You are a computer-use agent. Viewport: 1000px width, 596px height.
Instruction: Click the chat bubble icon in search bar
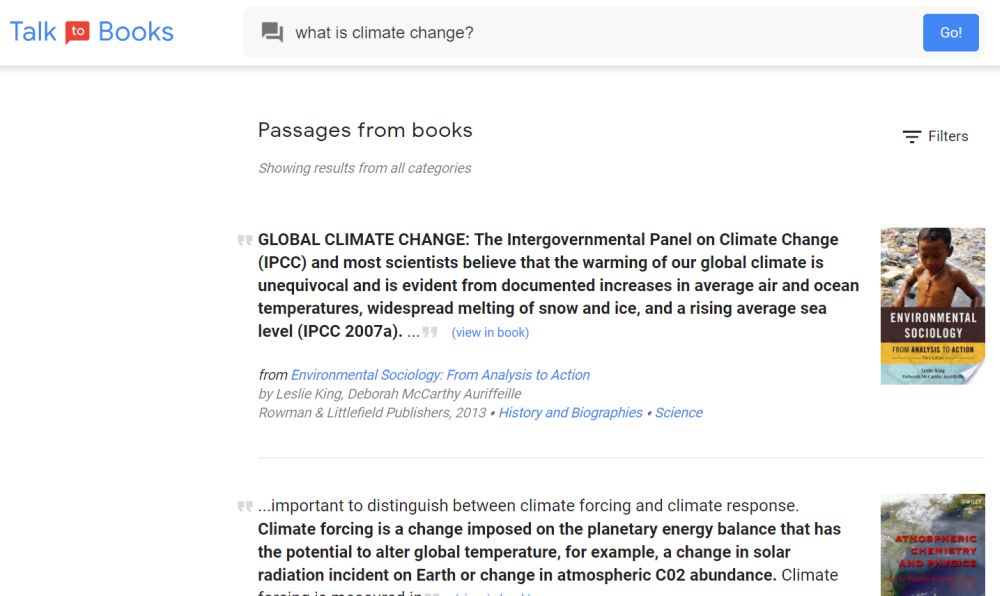[272, 33]
